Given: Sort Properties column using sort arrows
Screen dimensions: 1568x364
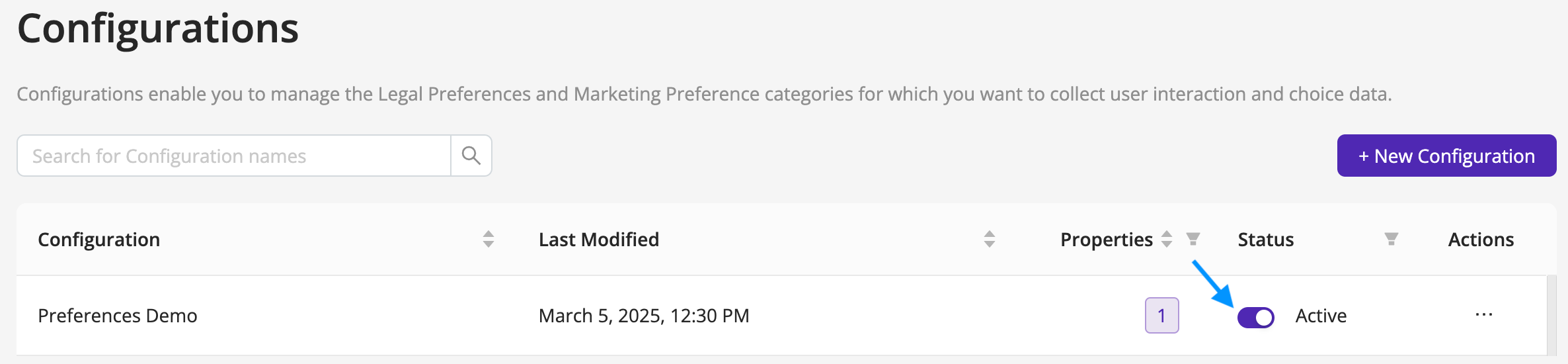Looking at the screenshot, I should (x=1167, y=239).
